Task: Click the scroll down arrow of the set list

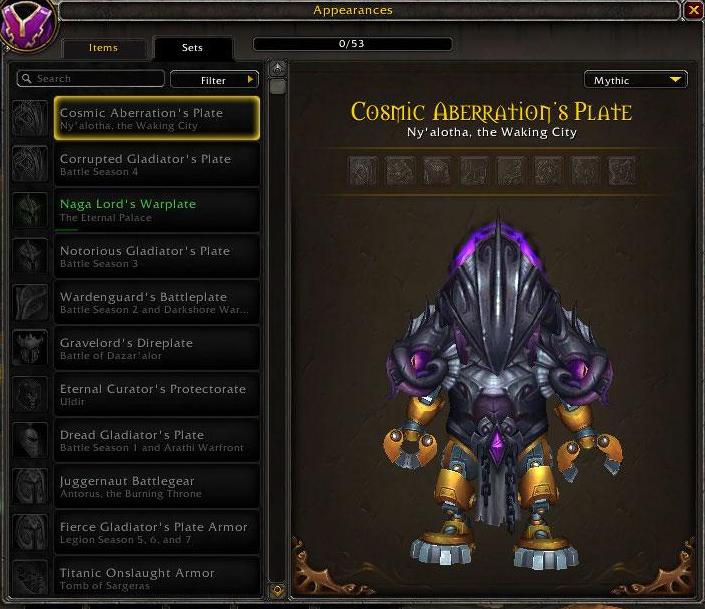Action: 278,590
